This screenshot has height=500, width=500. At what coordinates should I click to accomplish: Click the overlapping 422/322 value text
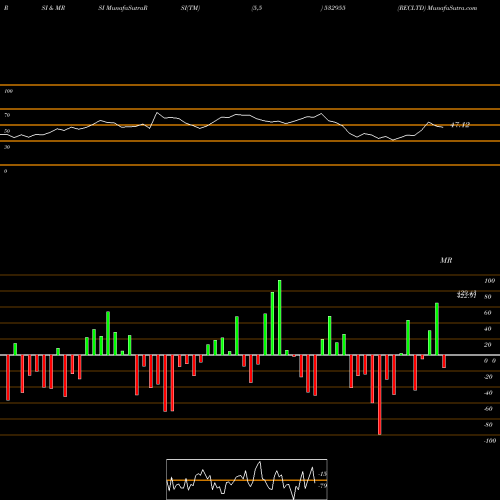pyautogui.click(x=466, y=294)
